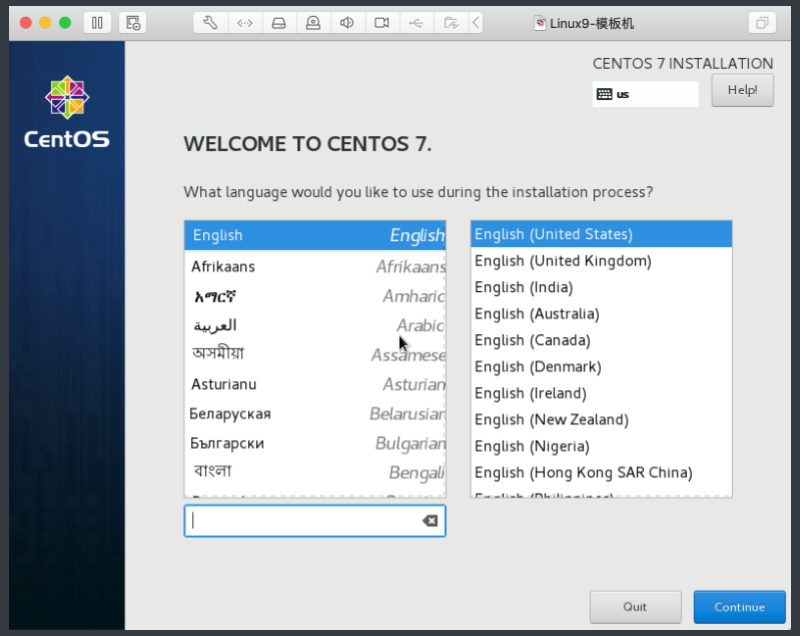This screenshot has width=800, height=636.
Task: Open the snapshot manager icon
Action: pos(133,23)
